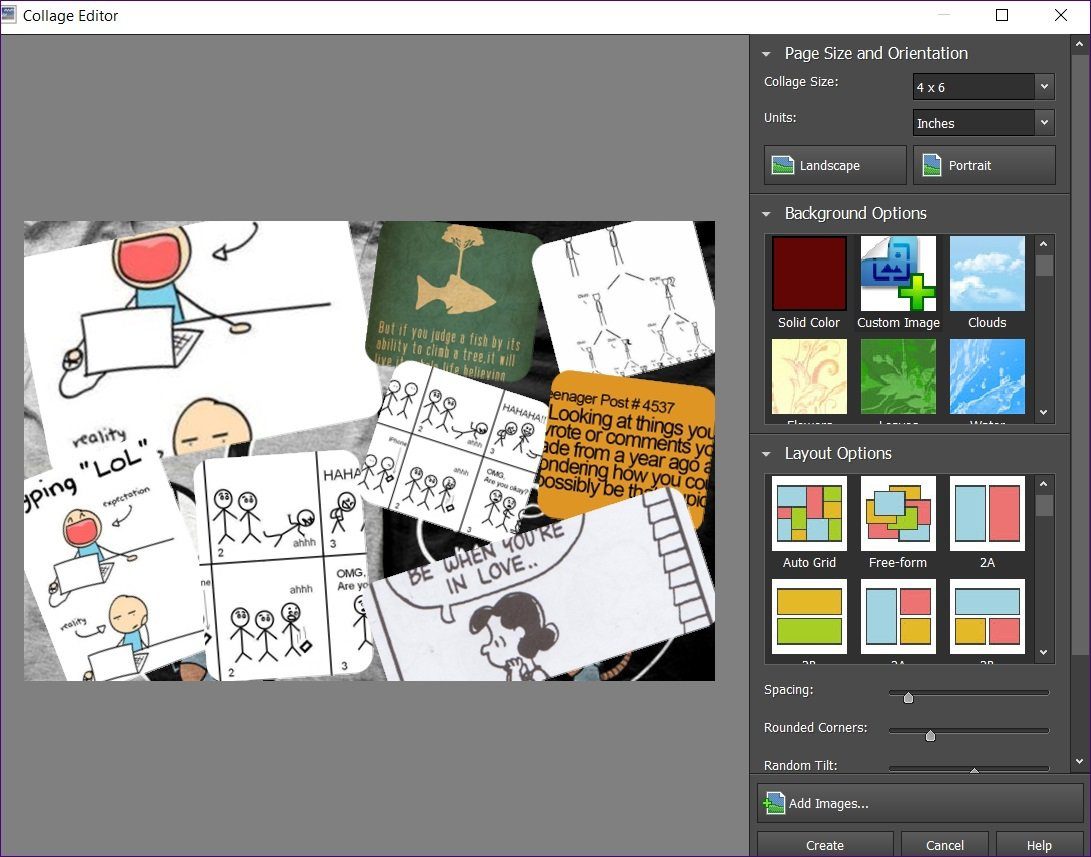Click the right panel scrollbar down arrow

click(1080, 762)
